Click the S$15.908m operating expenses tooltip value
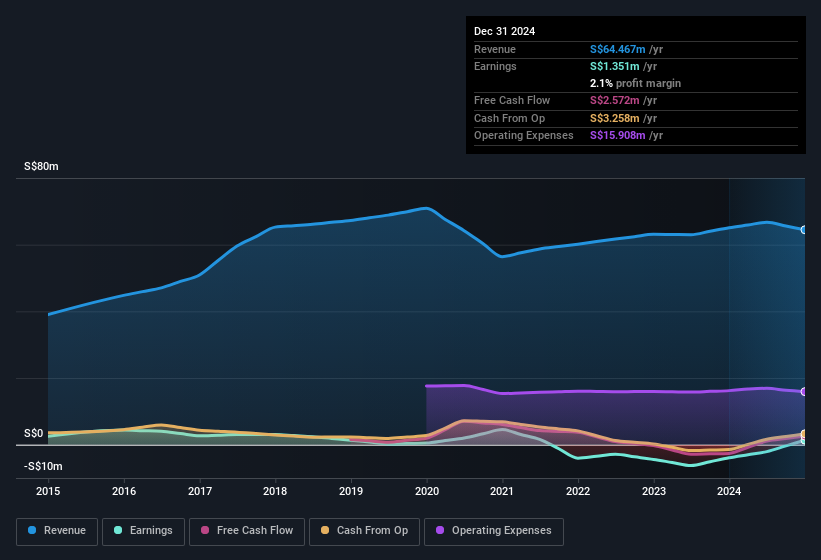Viewport: 821px width, 560px height. point(618,135)
